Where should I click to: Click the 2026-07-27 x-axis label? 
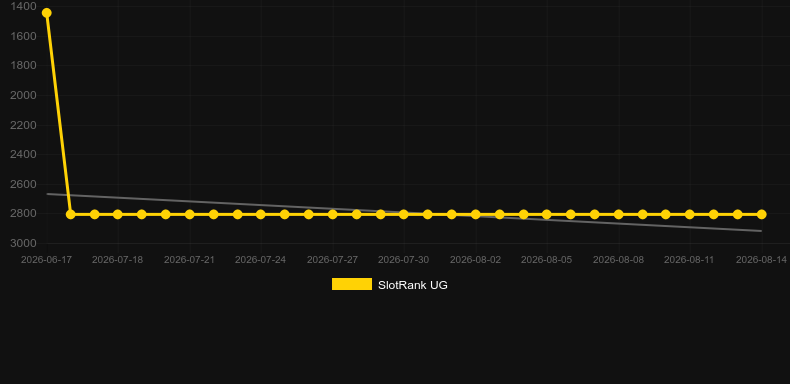click(333, 260)
